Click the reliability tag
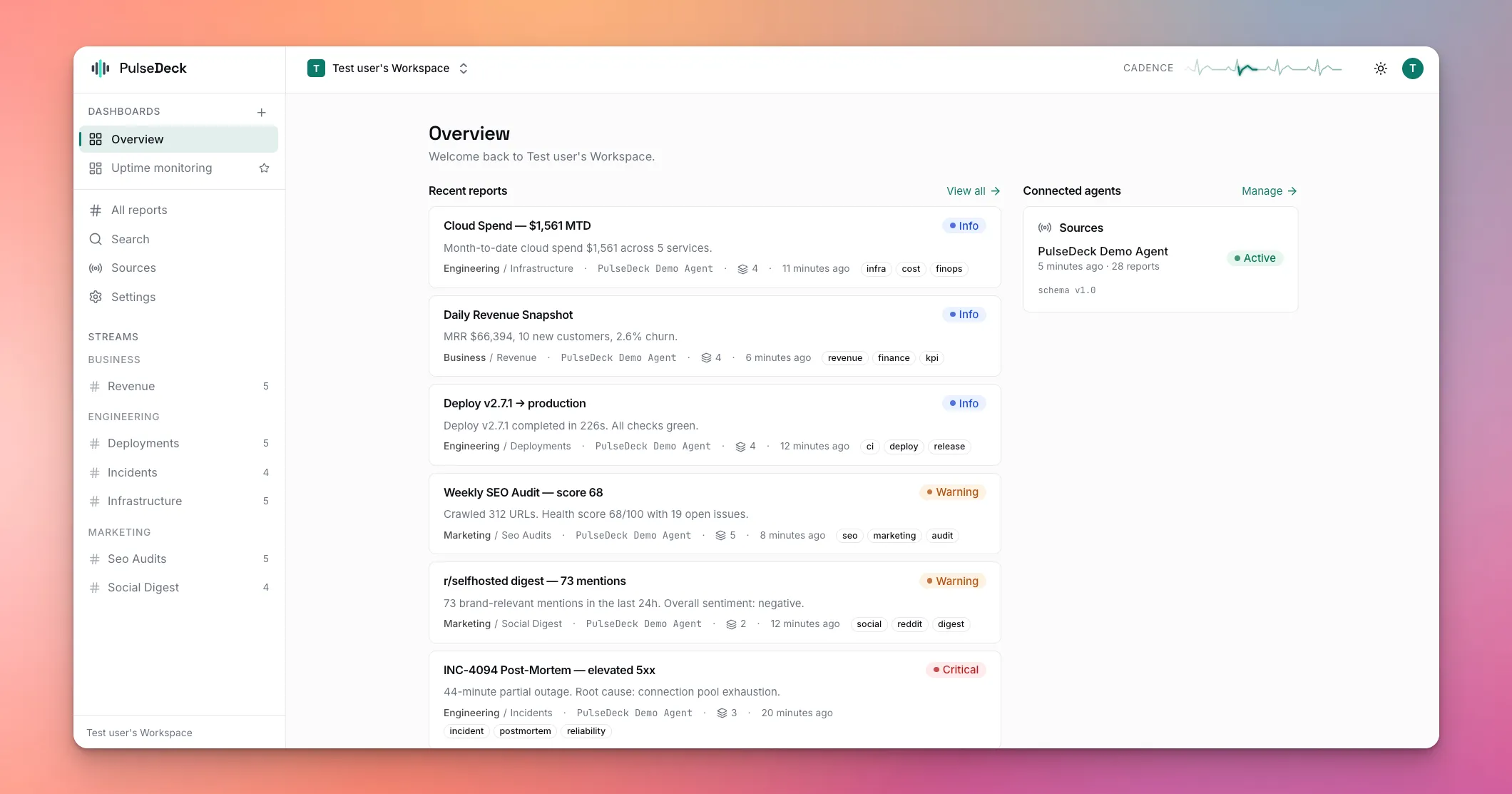 point(586,731)
